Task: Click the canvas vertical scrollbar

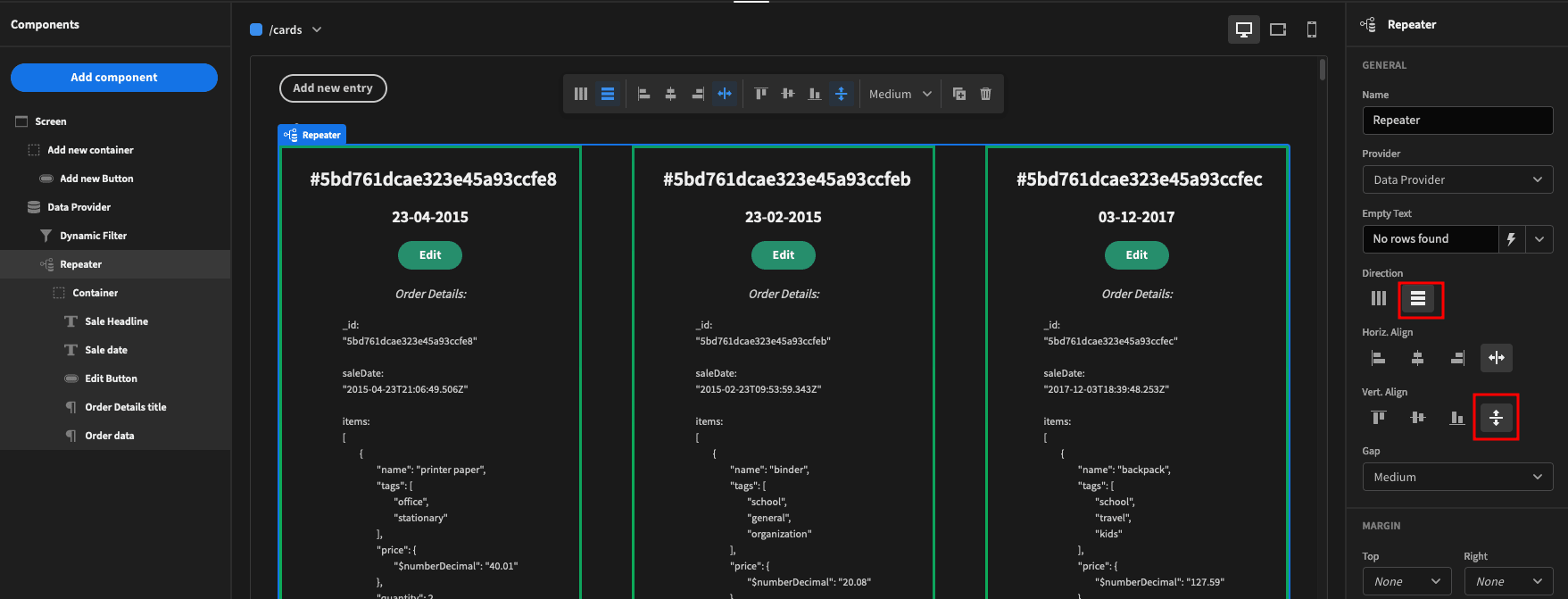Action: (1323, 70)
